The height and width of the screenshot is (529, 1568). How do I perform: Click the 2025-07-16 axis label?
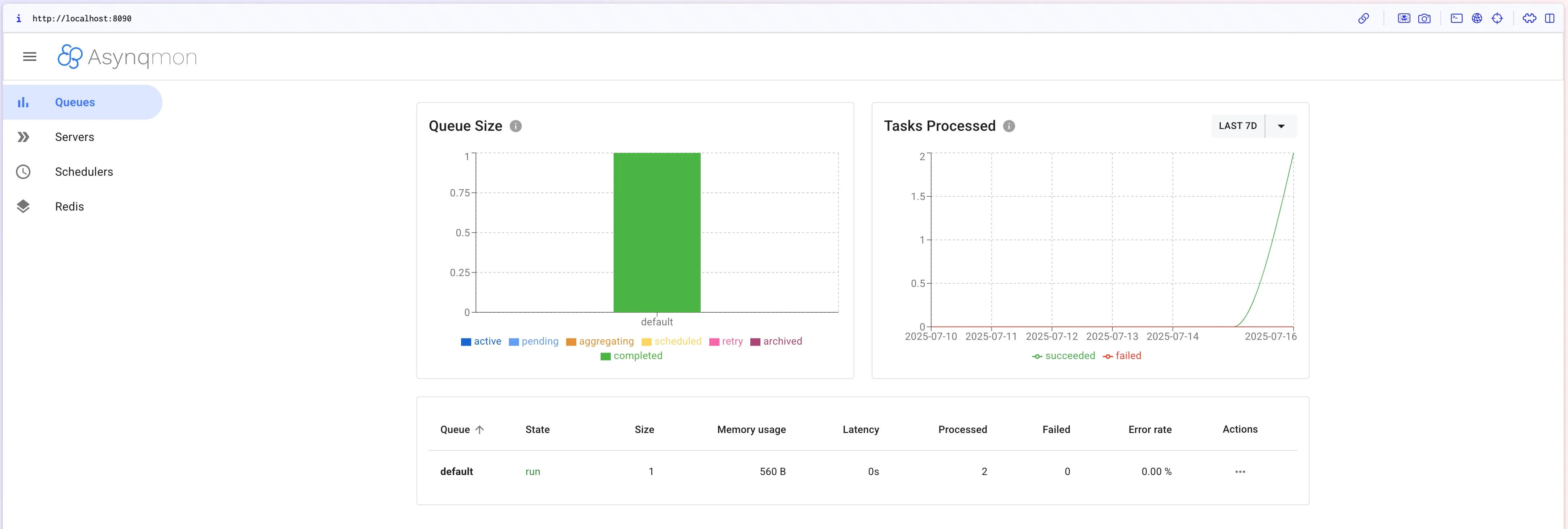click(x=1270, y=337)
